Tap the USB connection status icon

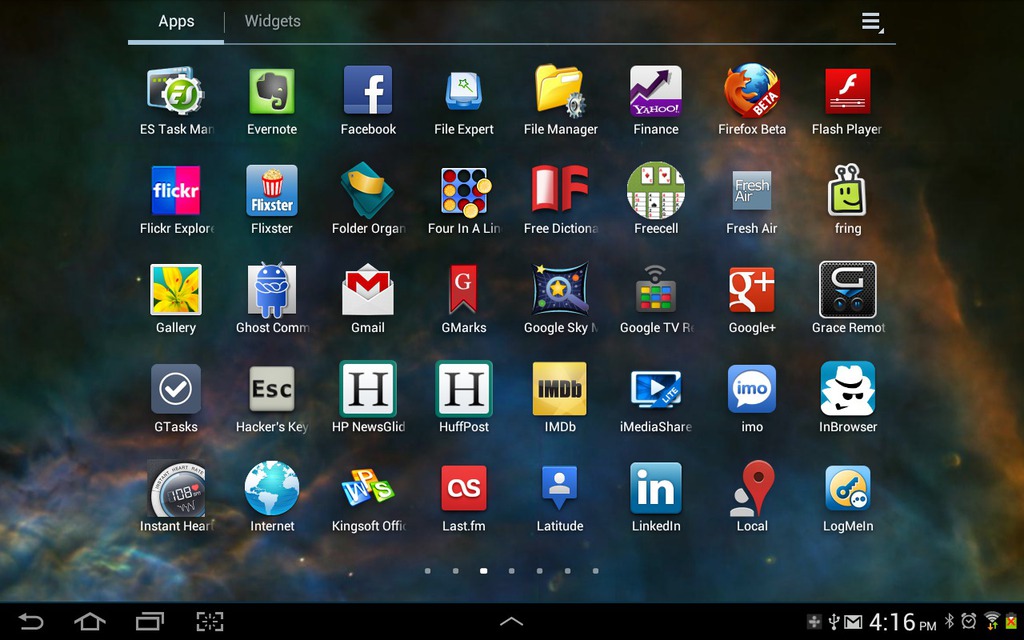coord(834,622)
